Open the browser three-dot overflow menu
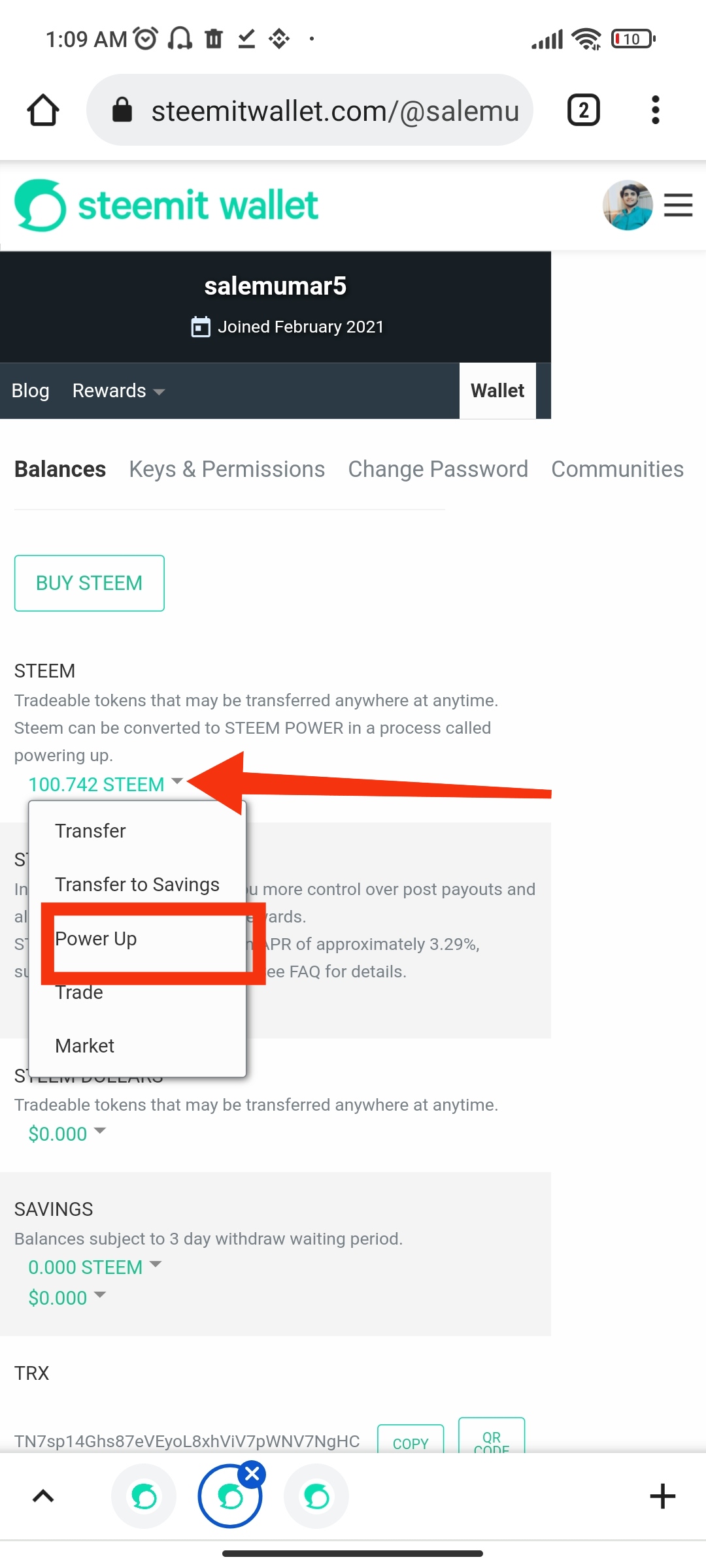Viewport: 706px width, 1568px height. pos(655,110)
